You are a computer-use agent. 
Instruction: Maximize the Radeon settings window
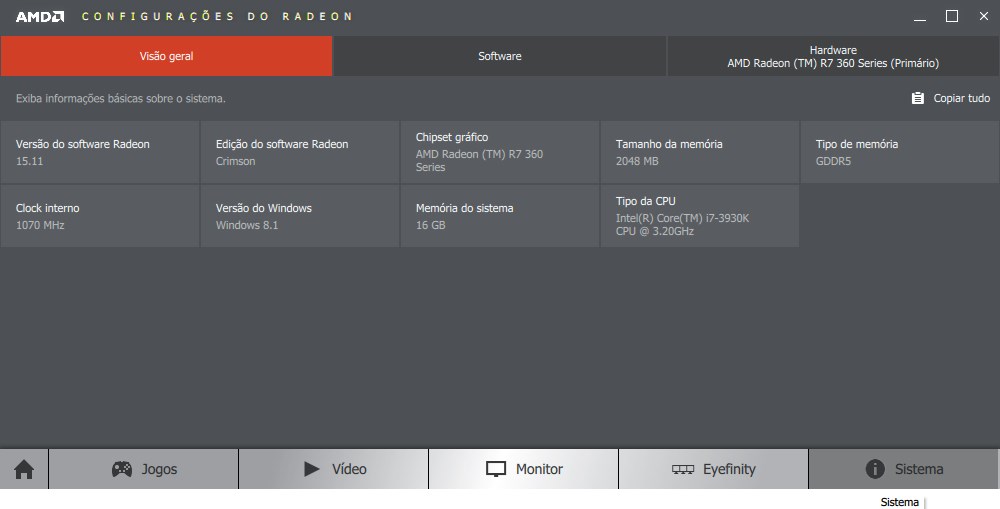(952, 17)
